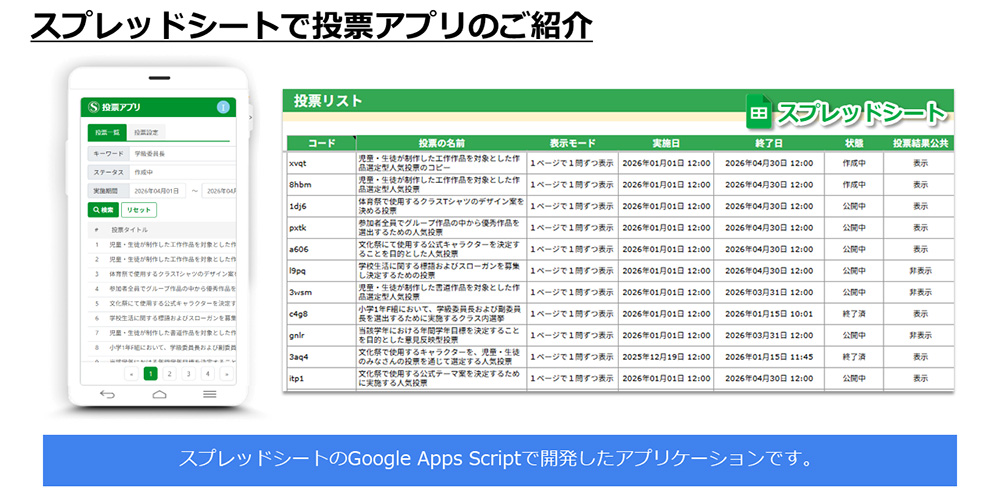1000x491 pixels.
Task: Click the keyword field containing 学級委員長
Action: 182,154
